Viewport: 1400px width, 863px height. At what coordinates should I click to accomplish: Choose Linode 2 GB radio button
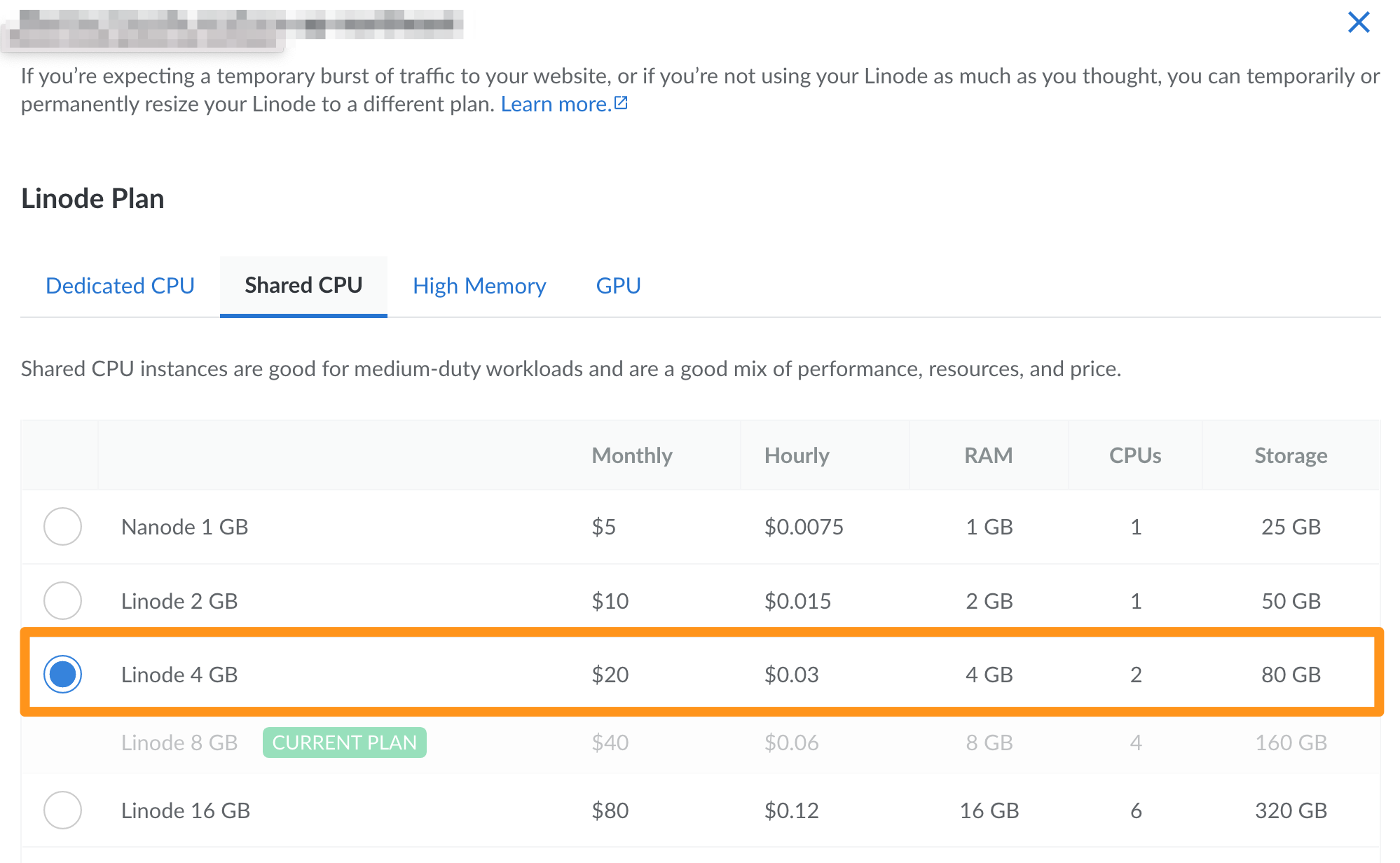click(x=62, y=601)
